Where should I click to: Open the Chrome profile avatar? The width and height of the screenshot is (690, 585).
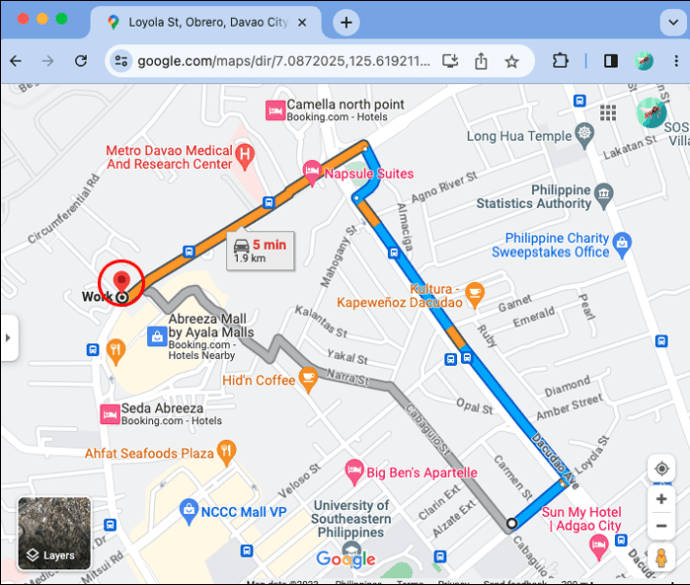[644, 61]
